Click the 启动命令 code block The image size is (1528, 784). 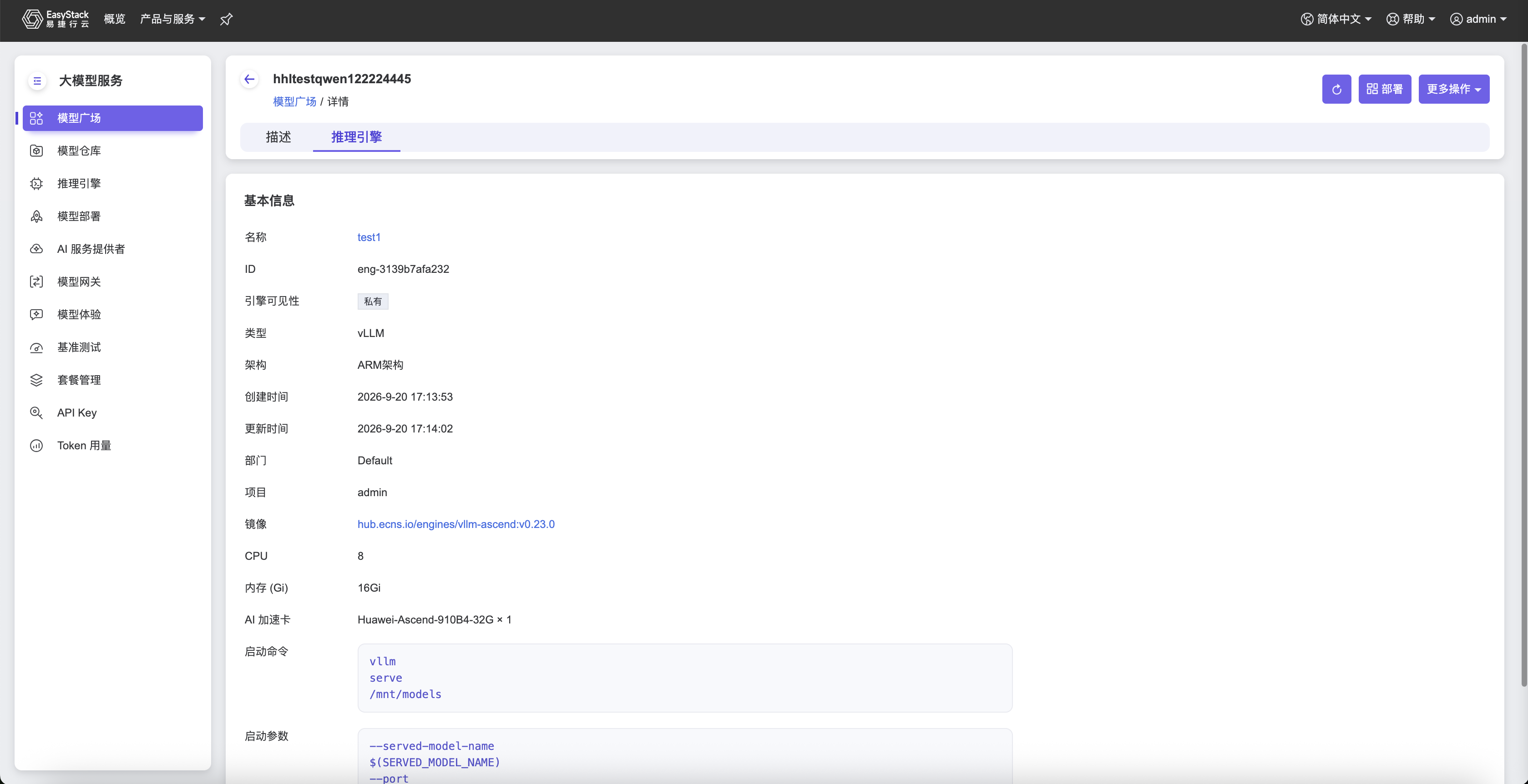[684, 678]
